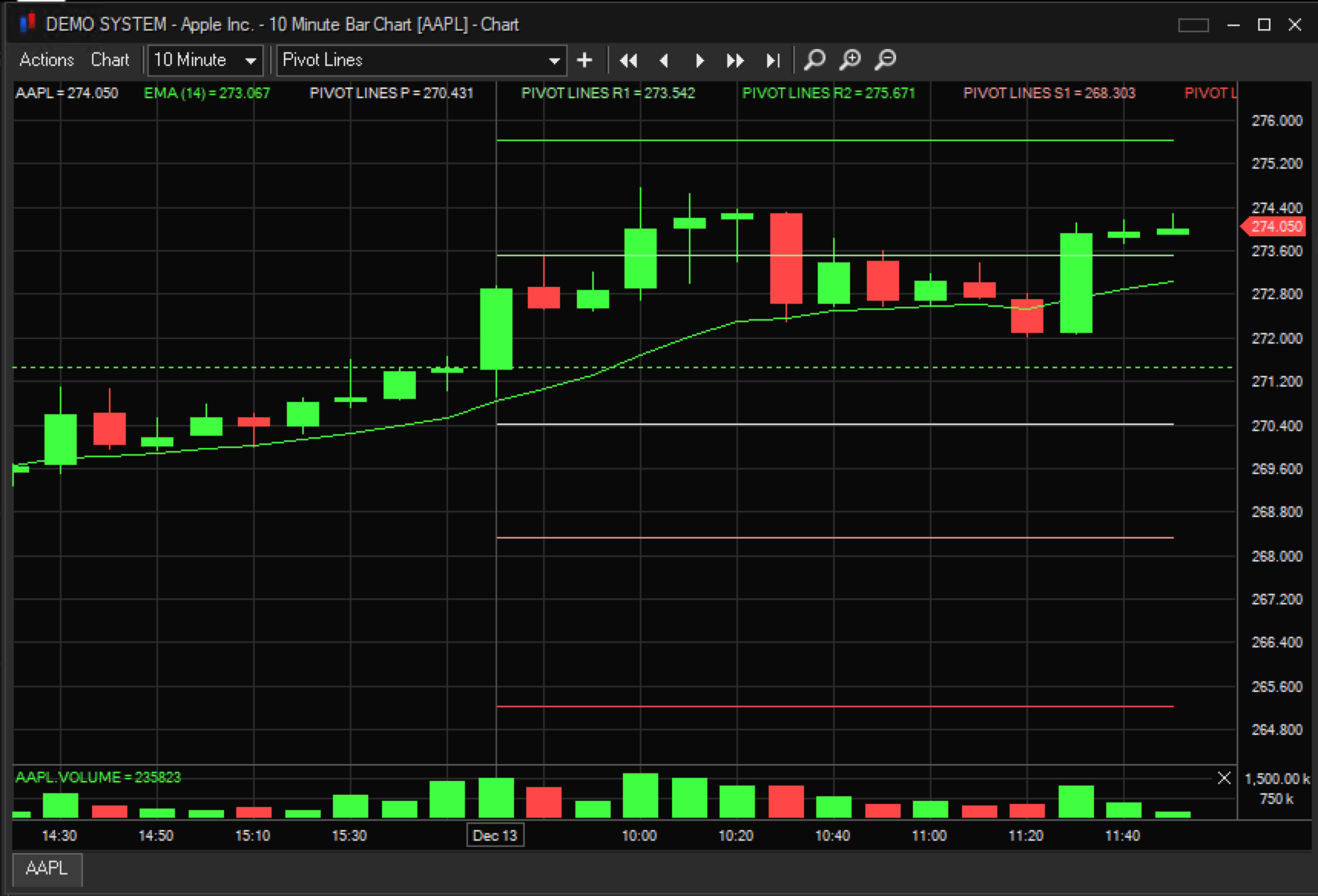Click the EMA (14) indicator label
1318x896 pixels.
206,93
